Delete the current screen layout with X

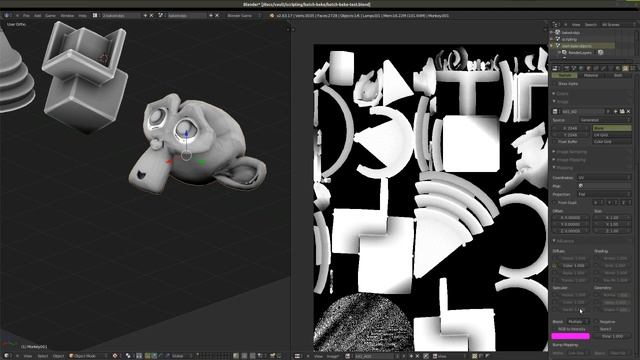(x=151, y=16)
